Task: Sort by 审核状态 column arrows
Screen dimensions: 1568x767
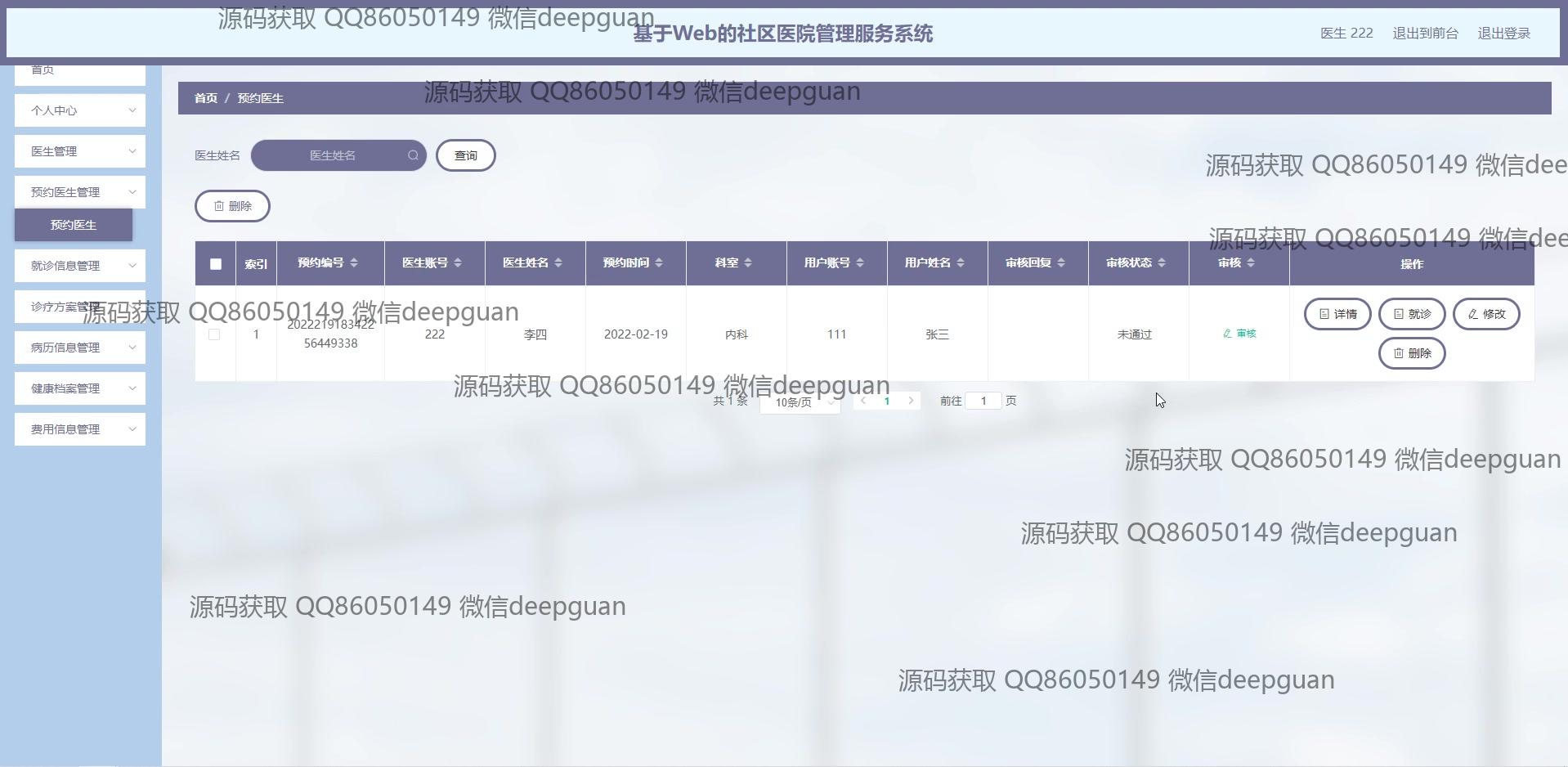Action: coord(1162,262)
